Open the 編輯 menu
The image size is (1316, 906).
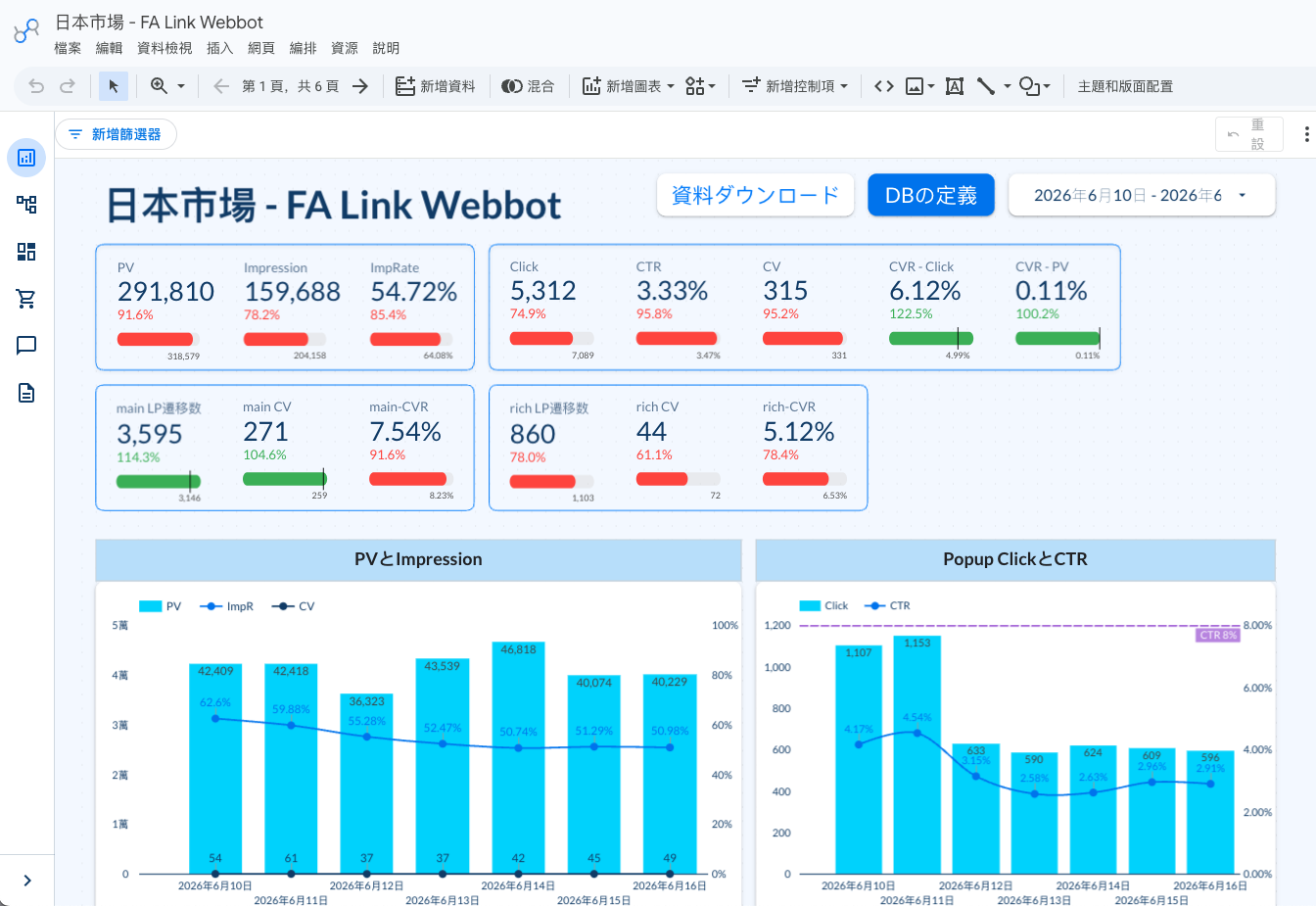pyautogui.click(x=109, y=48)
